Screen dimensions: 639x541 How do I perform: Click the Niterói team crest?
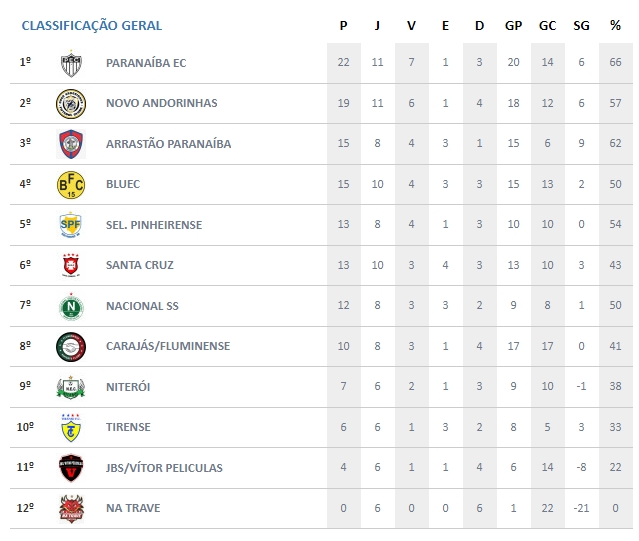click(71, 387)
